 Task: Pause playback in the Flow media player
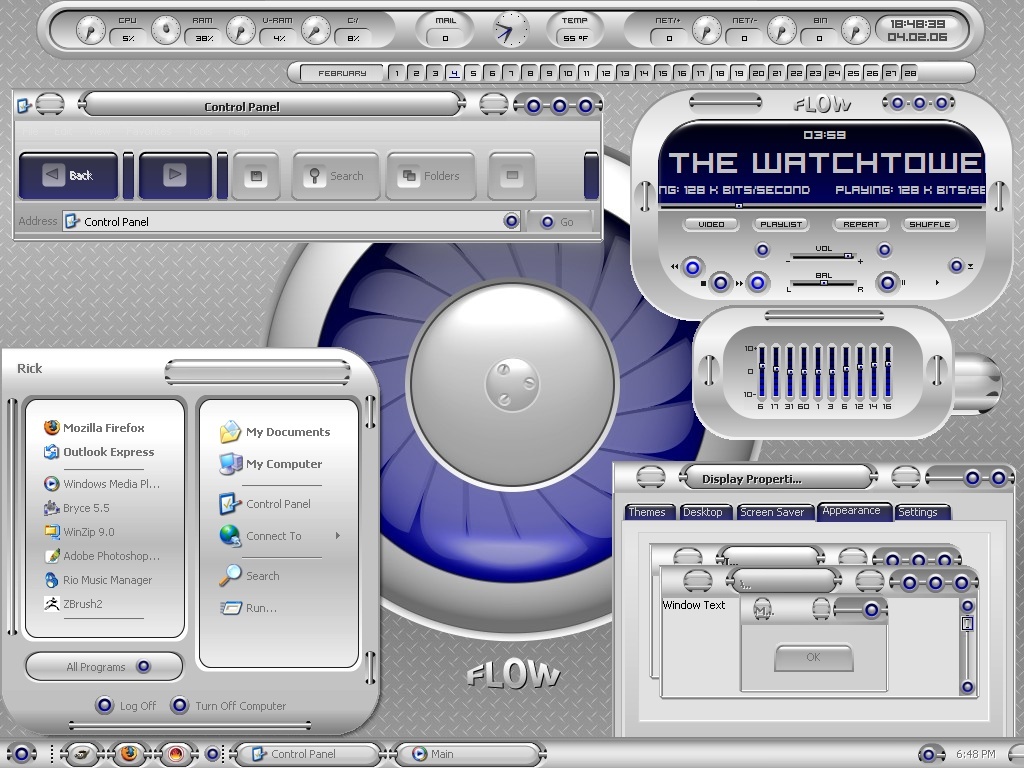pos(887,283)
